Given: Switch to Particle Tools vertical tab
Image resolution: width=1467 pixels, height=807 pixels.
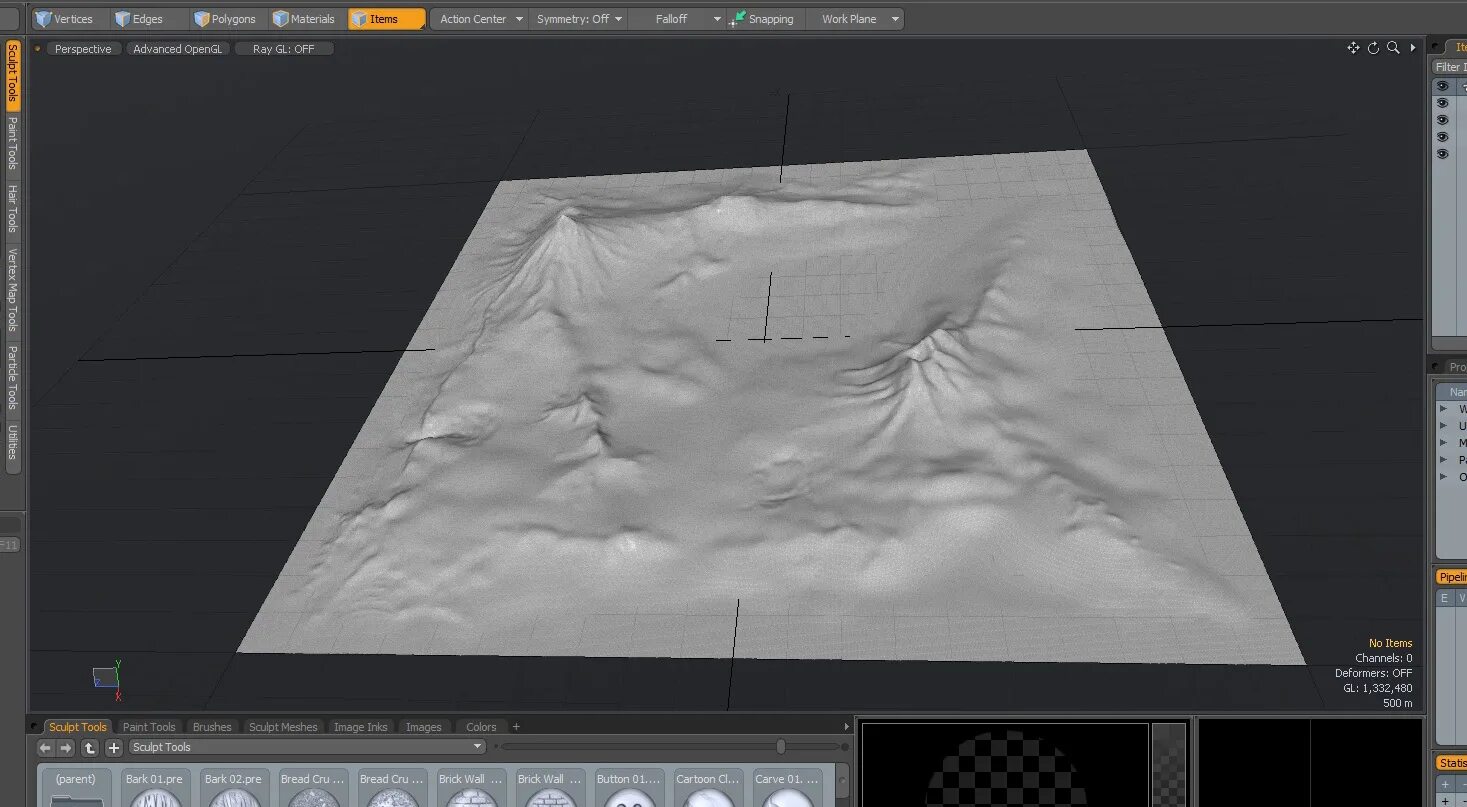Looking at the screenshot, I should pyautogui.click(x=13, y=378).
